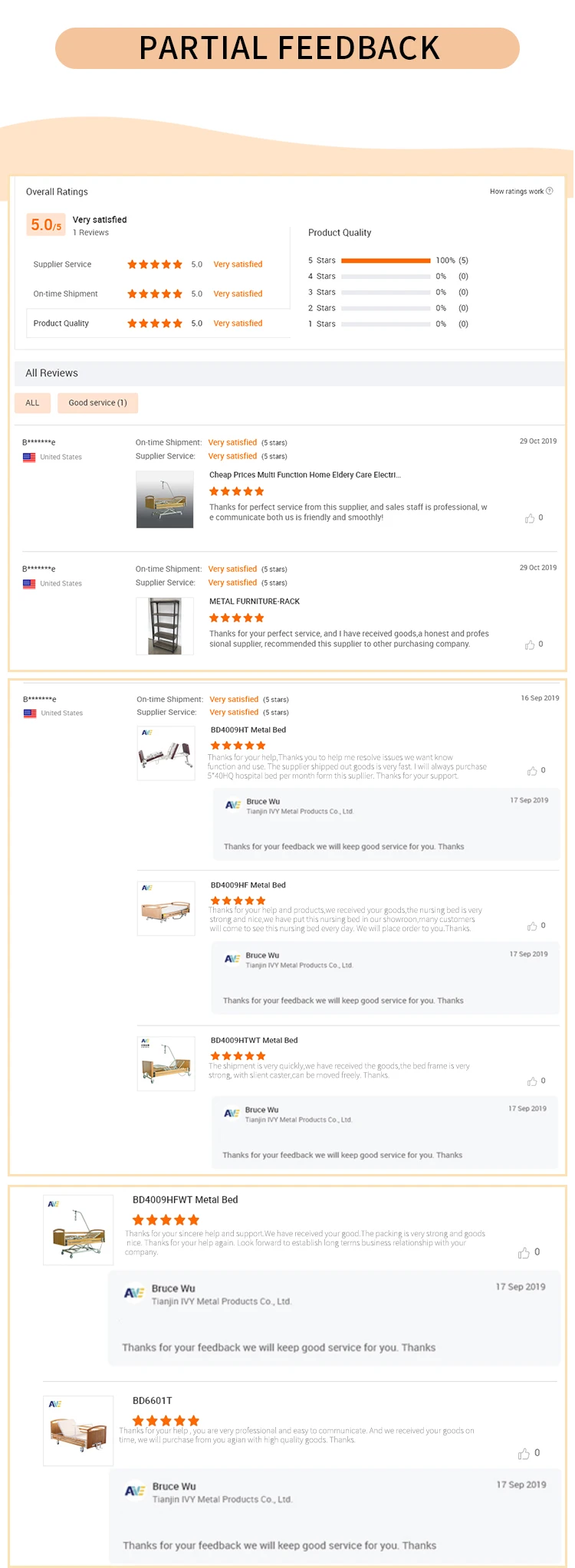The height and width of the screenshot is (1568, 575).
Task: Open the METAL FURNITURE-RACK product title
Action: click(255, 602)
